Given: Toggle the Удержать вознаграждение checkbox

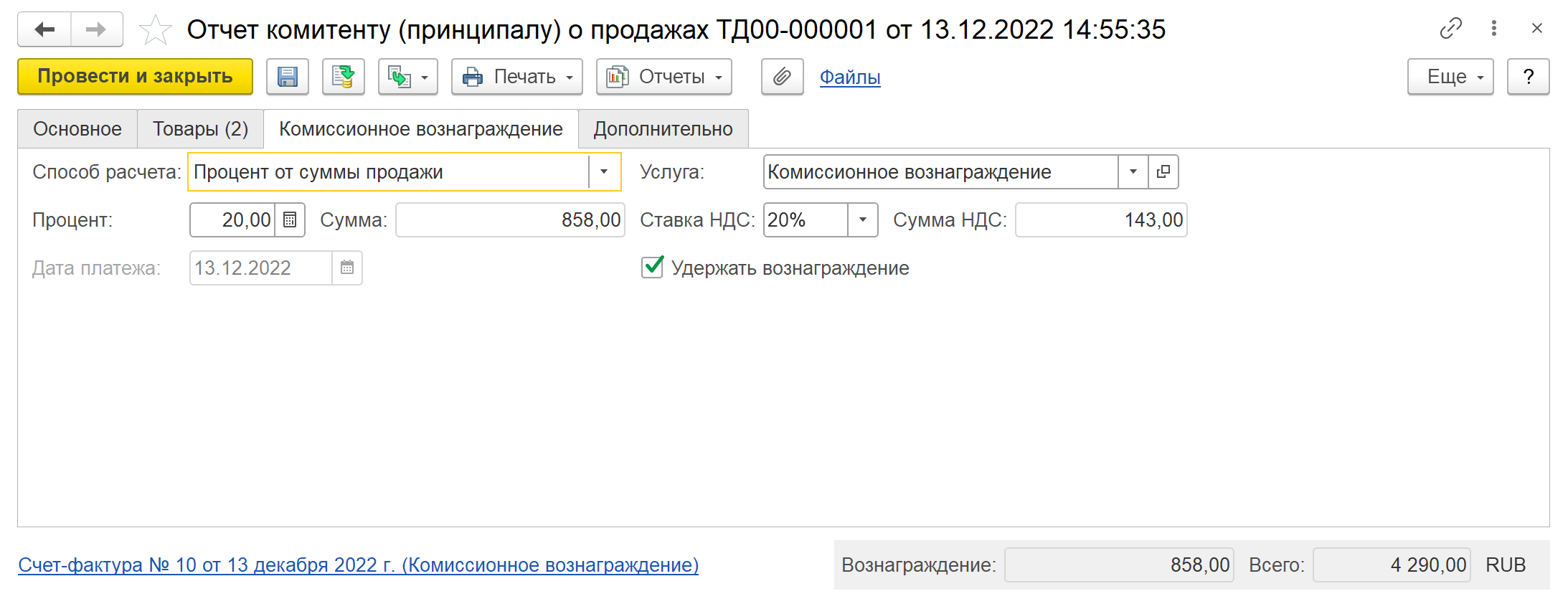Looking at the screenshot, I should coord(652,268).
